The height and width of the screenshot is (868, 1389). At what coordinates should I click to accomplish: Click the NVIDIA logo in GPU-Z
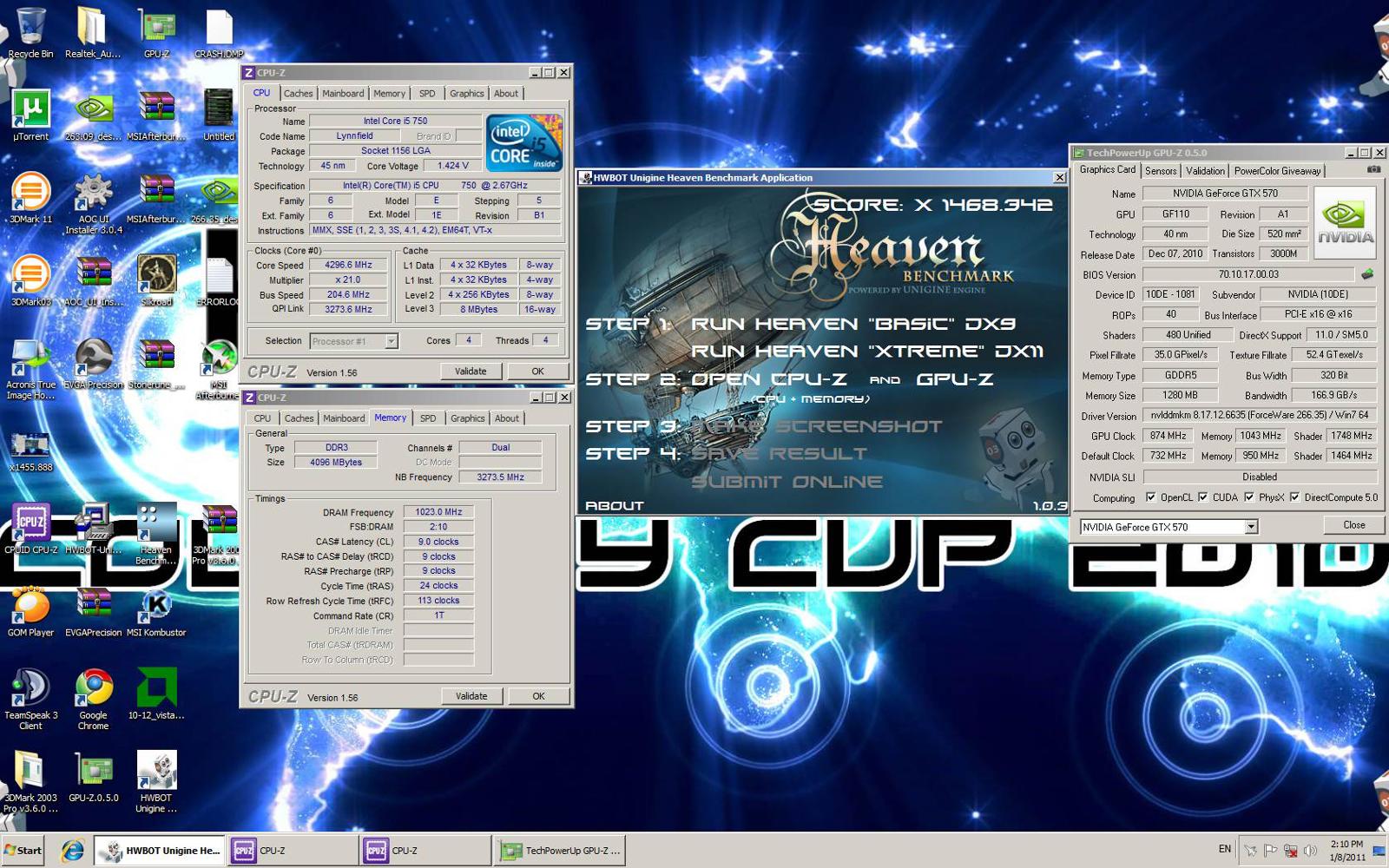click(1346, 222)
